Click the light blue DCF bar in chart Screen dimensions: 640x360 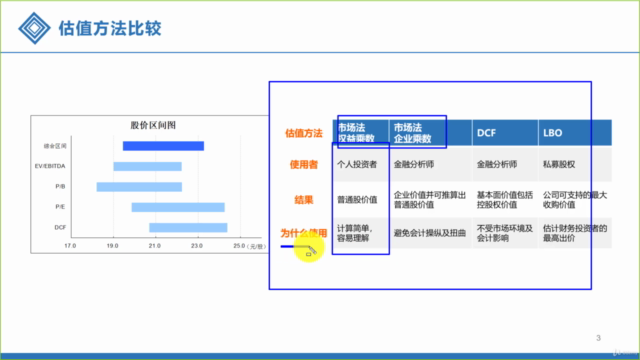pyautogui.click(x=188, y=227)
